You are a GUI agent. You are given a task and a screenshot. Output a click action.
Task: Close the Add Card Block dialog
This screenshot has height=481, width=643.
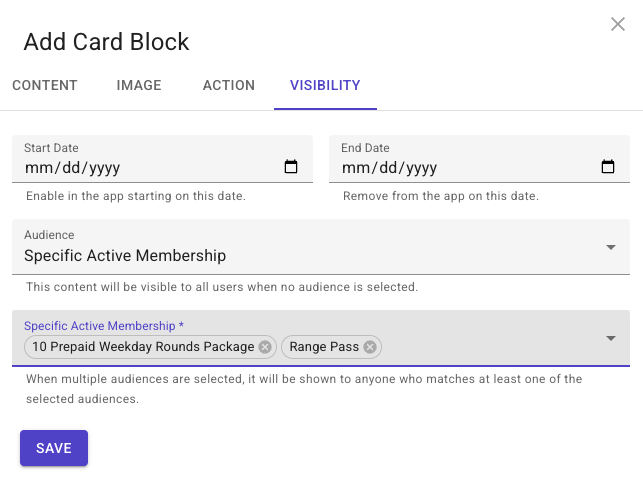[618, 24]
